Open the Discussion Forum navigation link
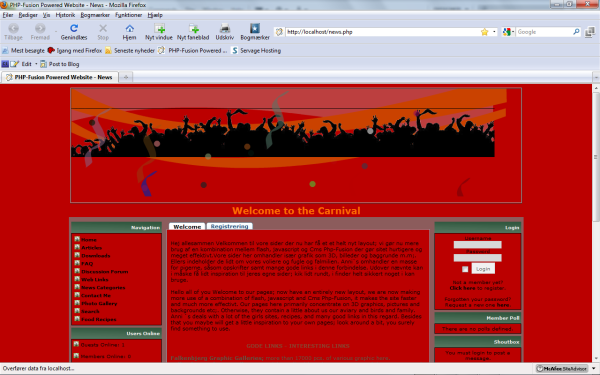The width and height of the screenshot is (600, 375). pos(104,272)
